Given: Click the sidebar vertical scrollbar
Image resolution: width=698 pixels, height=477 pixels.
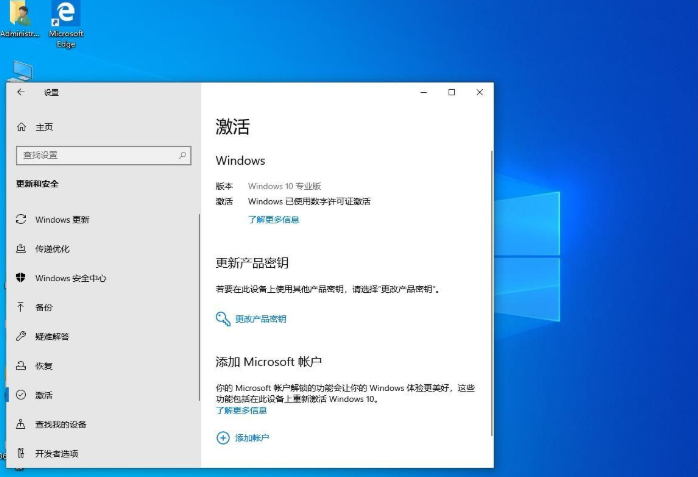Looking at the screenshot, I should point(199,307).
